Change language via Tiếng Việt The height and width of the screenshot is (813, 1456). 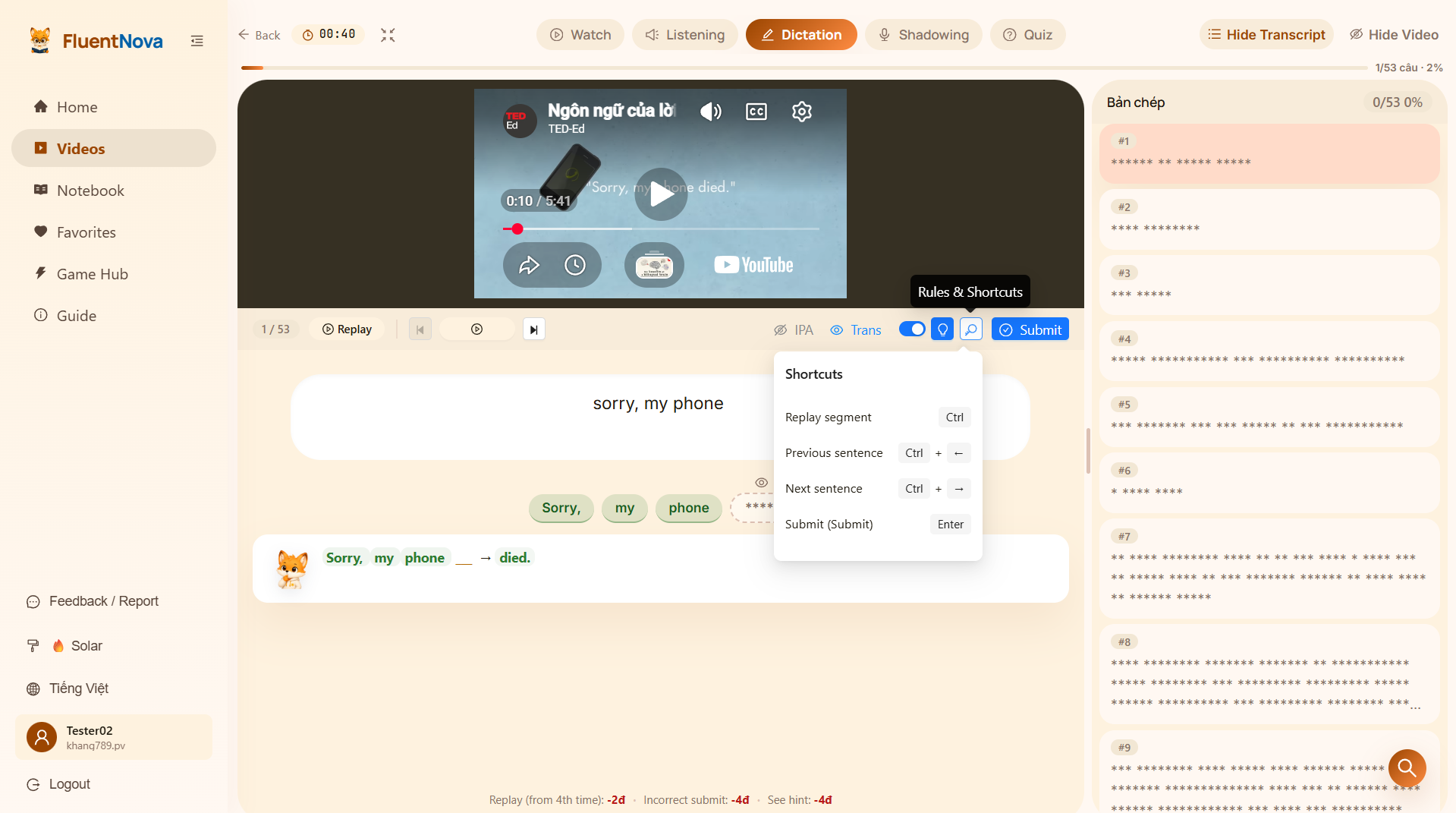(68, 689)
